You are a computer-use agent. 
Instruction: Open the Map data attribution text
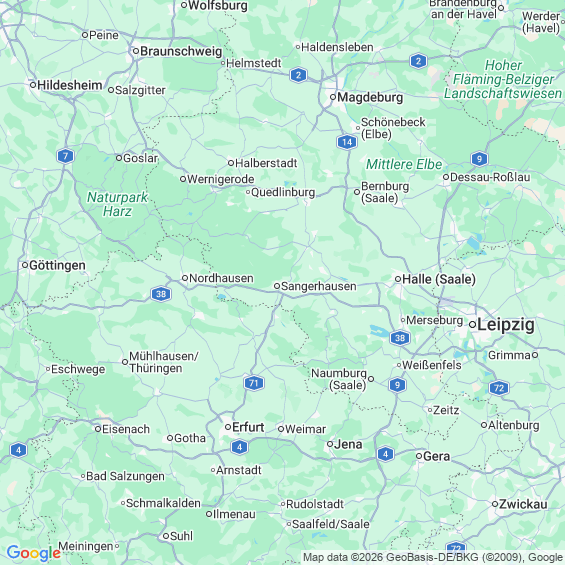[432, 557]
